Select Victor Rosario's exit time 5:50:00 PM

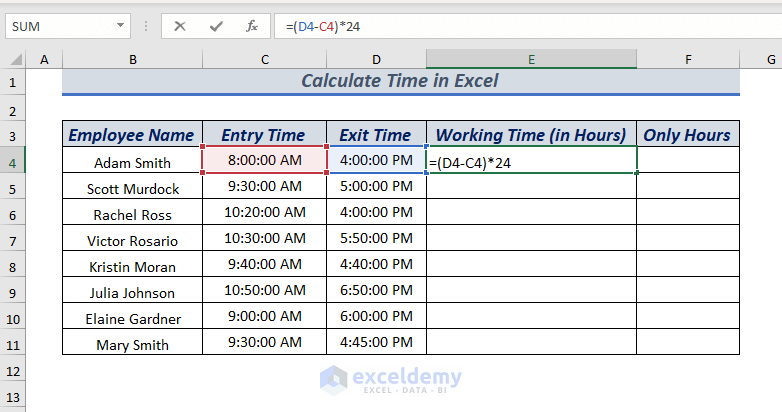[376, 240]
